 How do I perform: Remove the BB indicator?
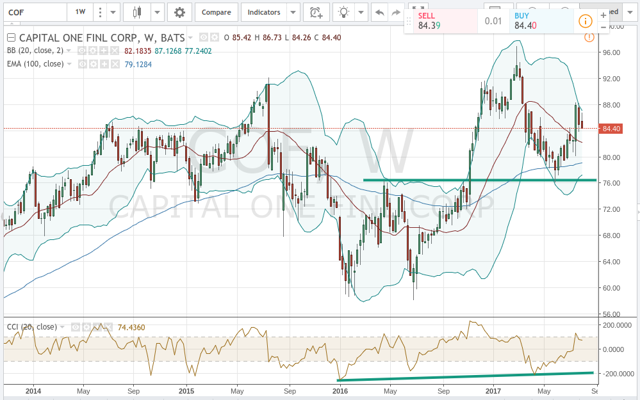[115, 51]
